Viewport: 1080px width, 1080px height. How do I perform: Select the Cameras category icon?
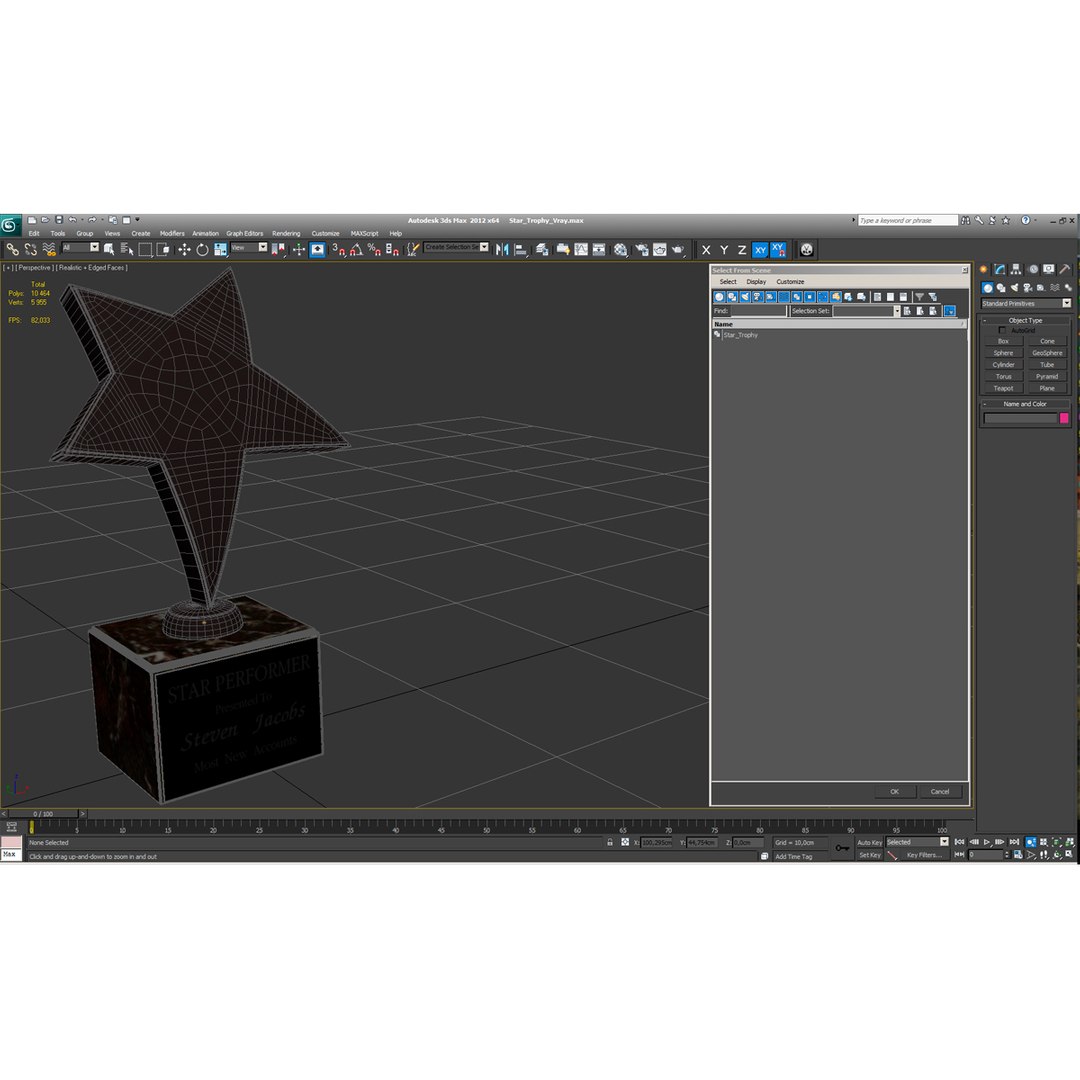point(1028,288)
